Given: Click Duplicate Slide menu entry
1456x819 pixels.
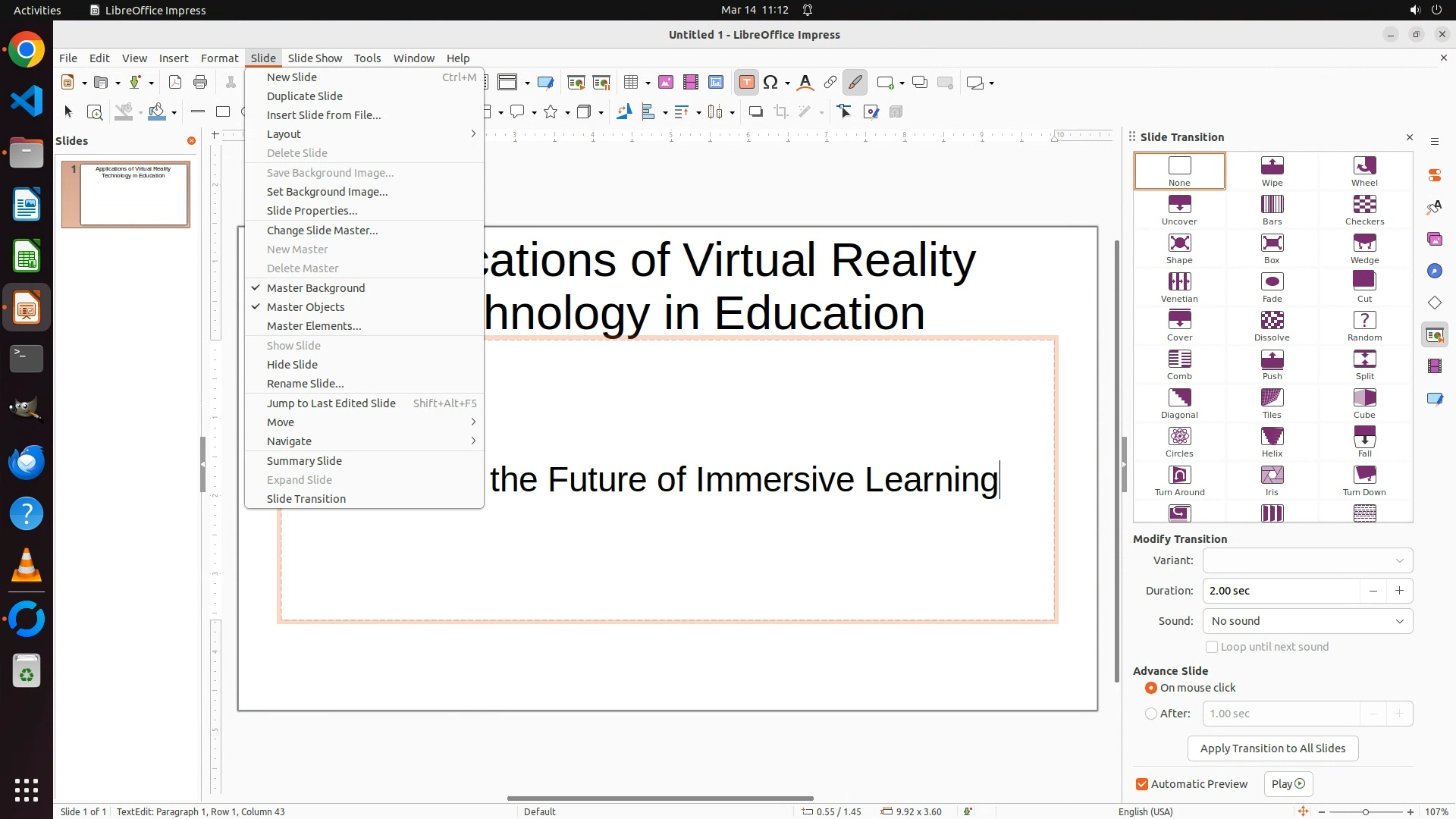Looking at the screenshot, I should coord(305,96).
